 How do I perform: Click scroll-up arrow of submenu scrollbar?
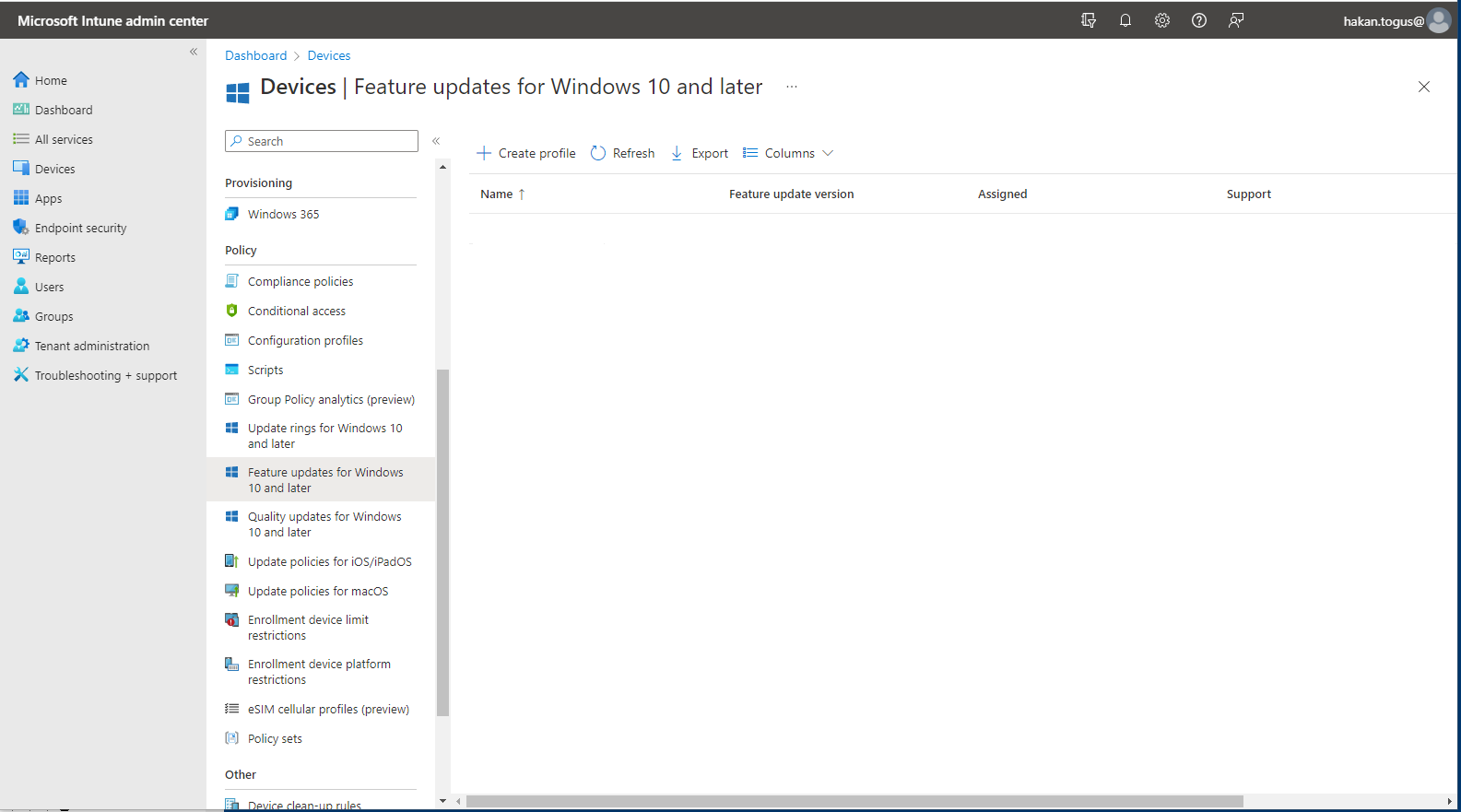coord(442,167)
